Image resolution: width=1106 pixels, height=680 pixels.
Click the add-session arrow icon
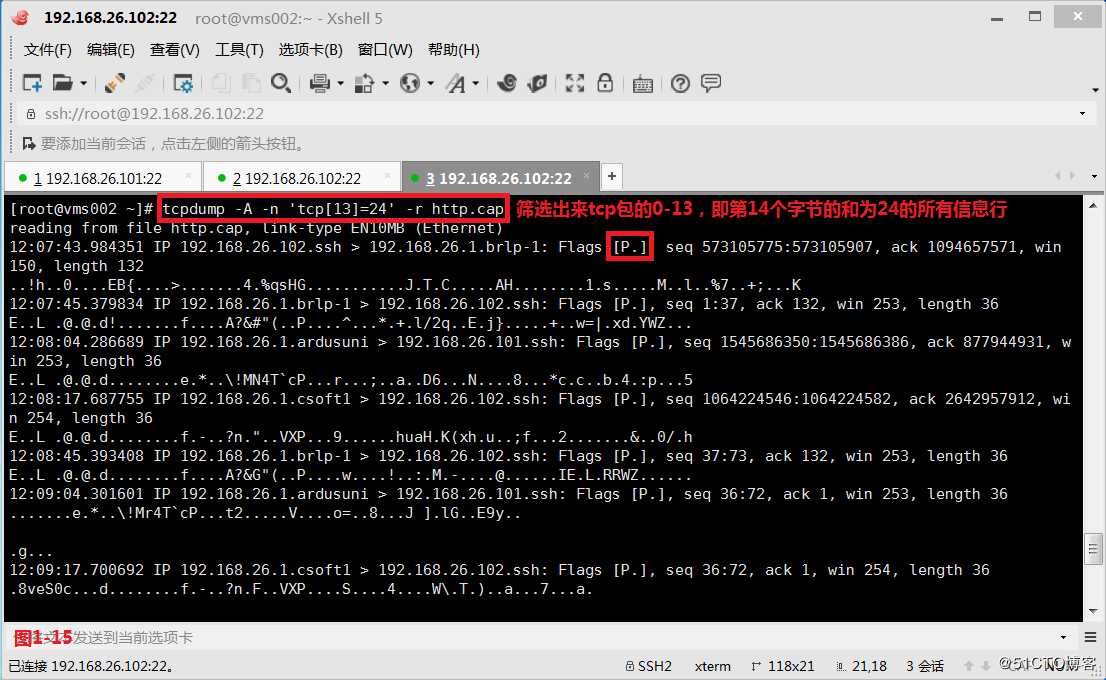pyautogui.click(x=29, y=144)
